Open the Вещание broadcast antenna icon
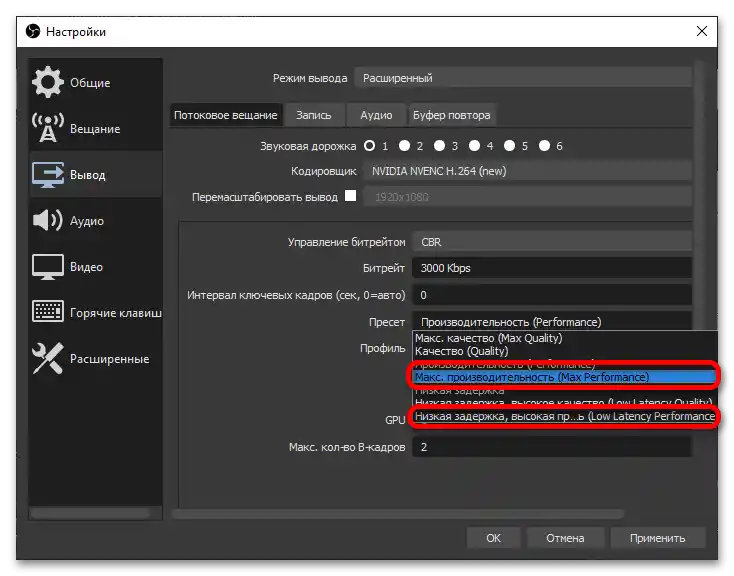 (x=47, y=128)
